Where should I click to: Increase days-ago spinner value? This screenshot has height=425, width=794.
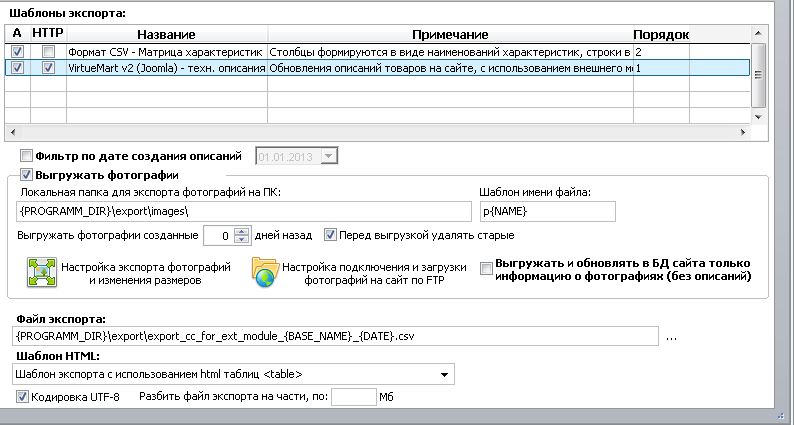(242, 231)
